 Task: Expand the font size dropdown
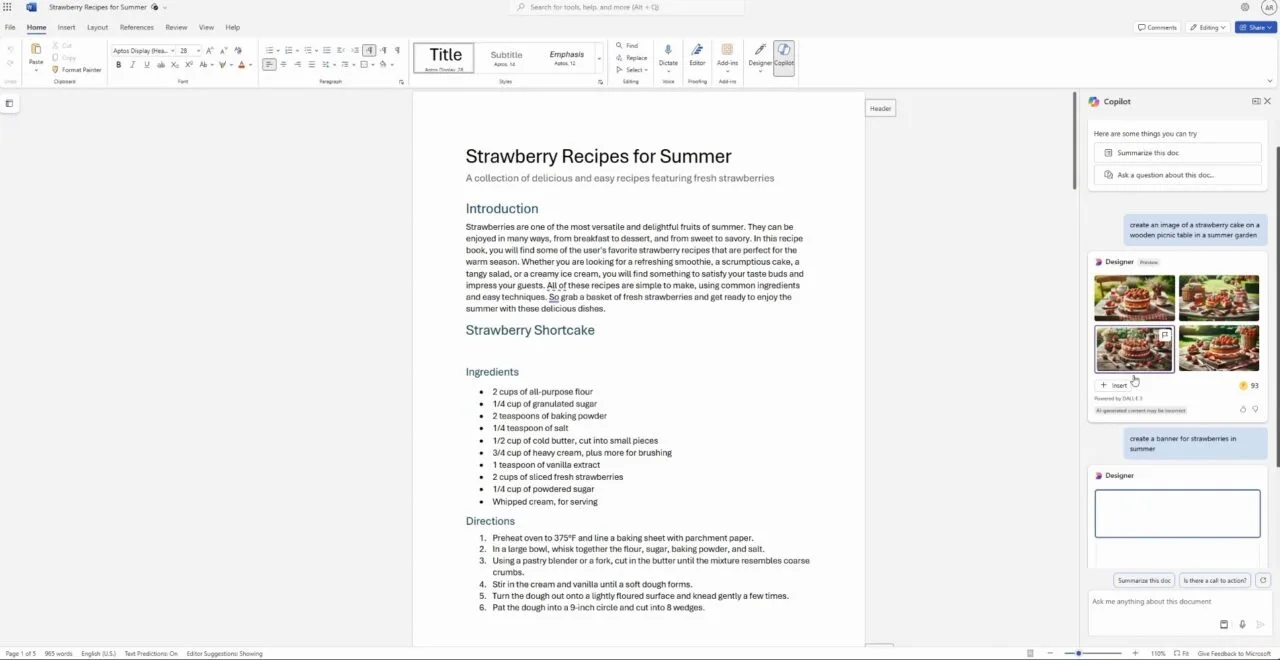tap(200, 51)
